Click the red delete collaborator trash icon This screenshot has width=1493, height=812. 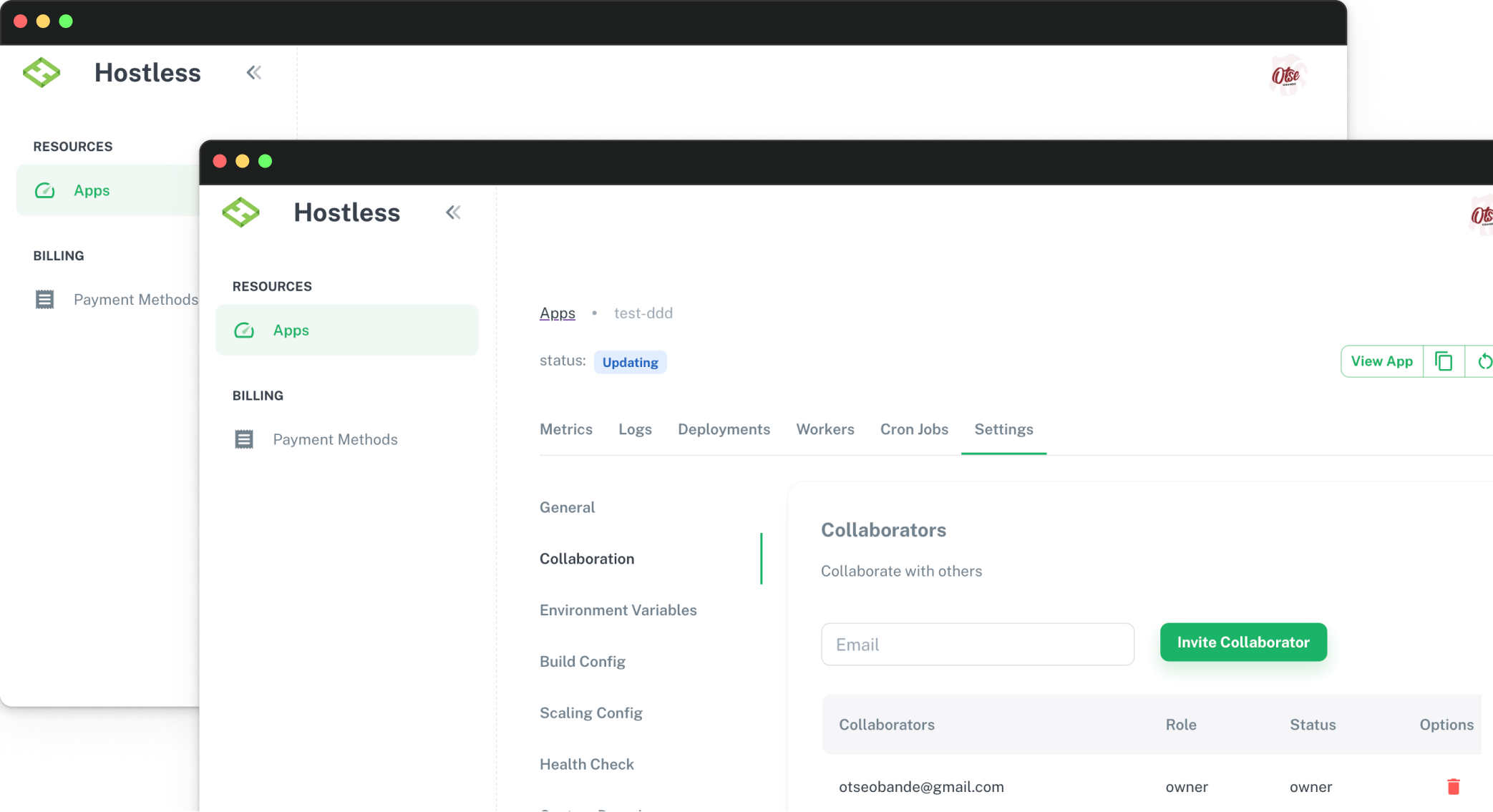(1453, 787)
